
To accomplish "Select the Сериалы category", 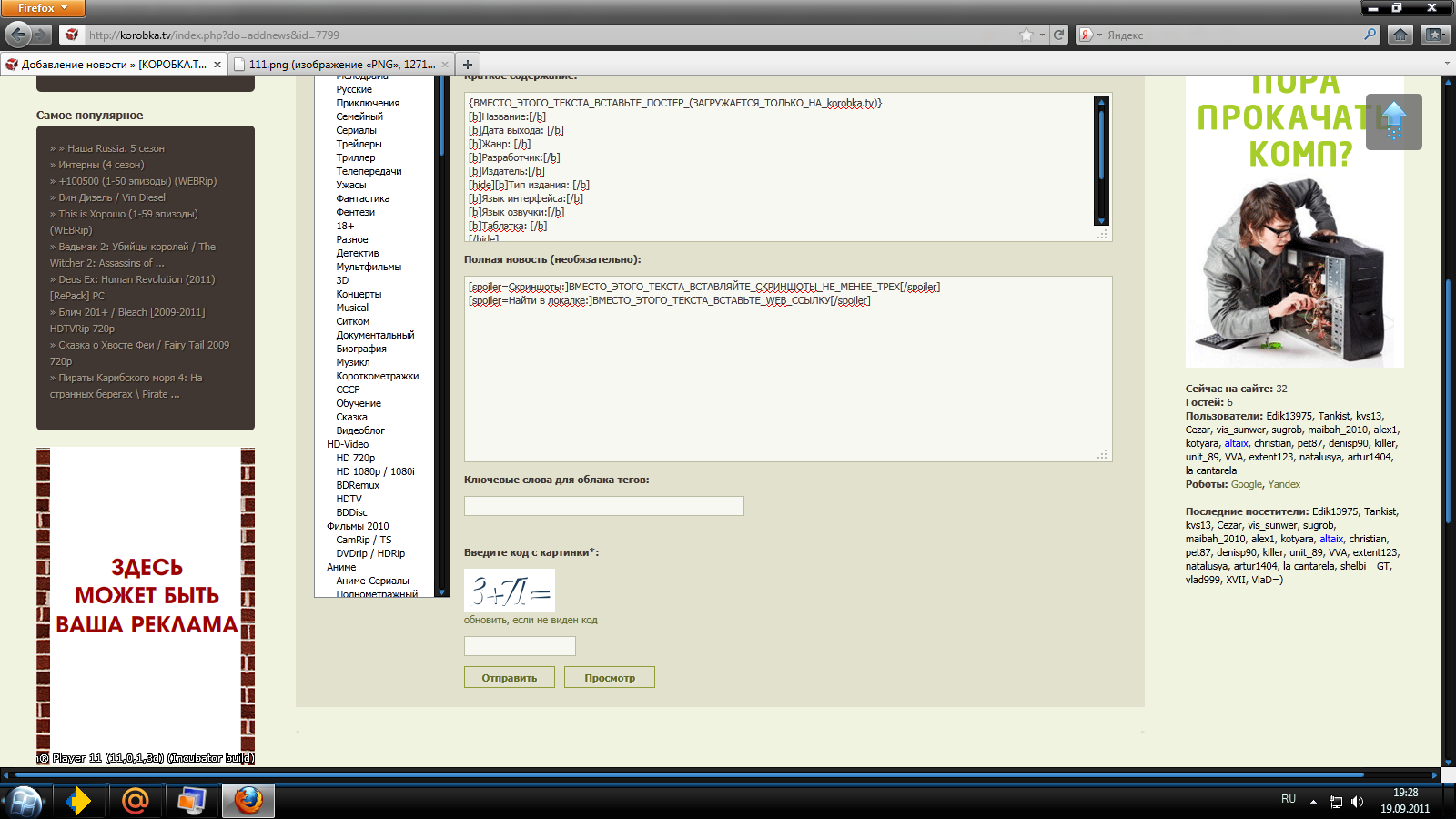I will 357,130.
